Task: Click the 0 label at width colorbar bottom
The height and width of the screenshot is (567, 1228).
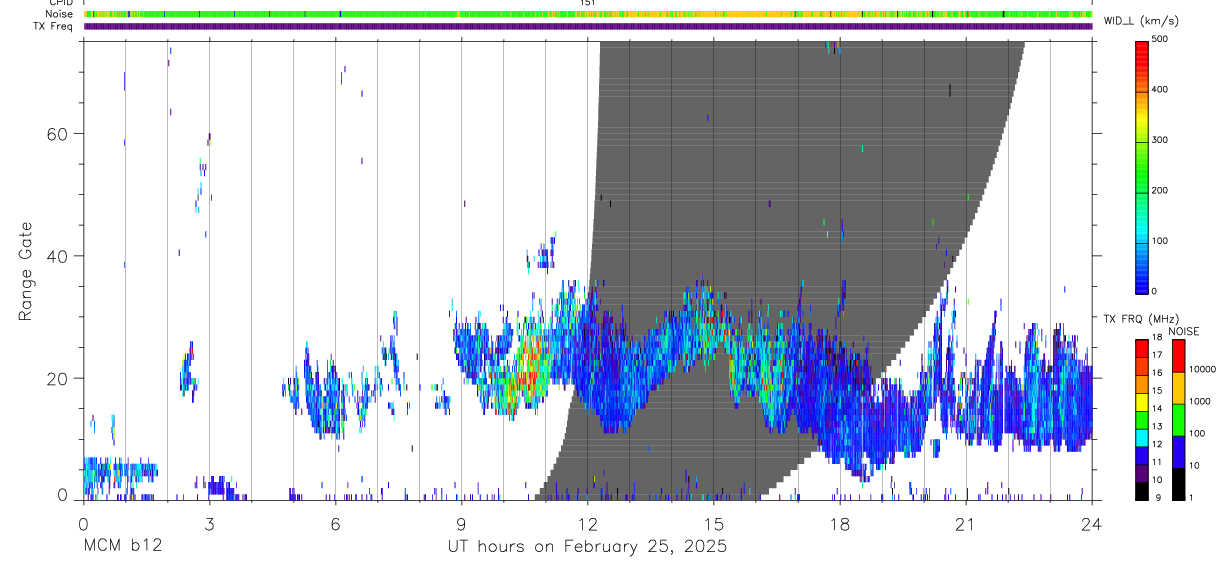Action: (x=1155, y=291)
